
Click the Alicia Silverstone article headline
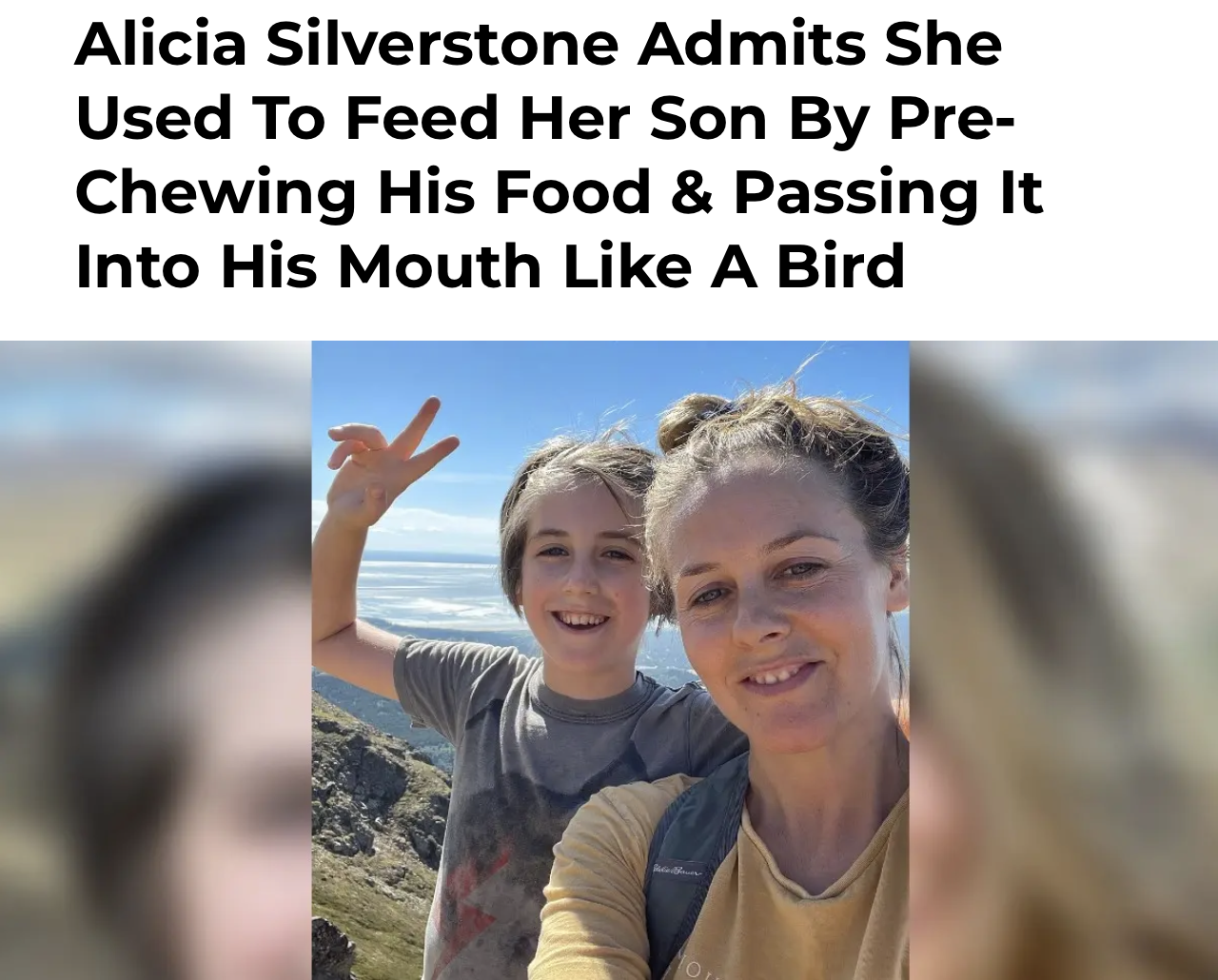click(x=560, y=154)
